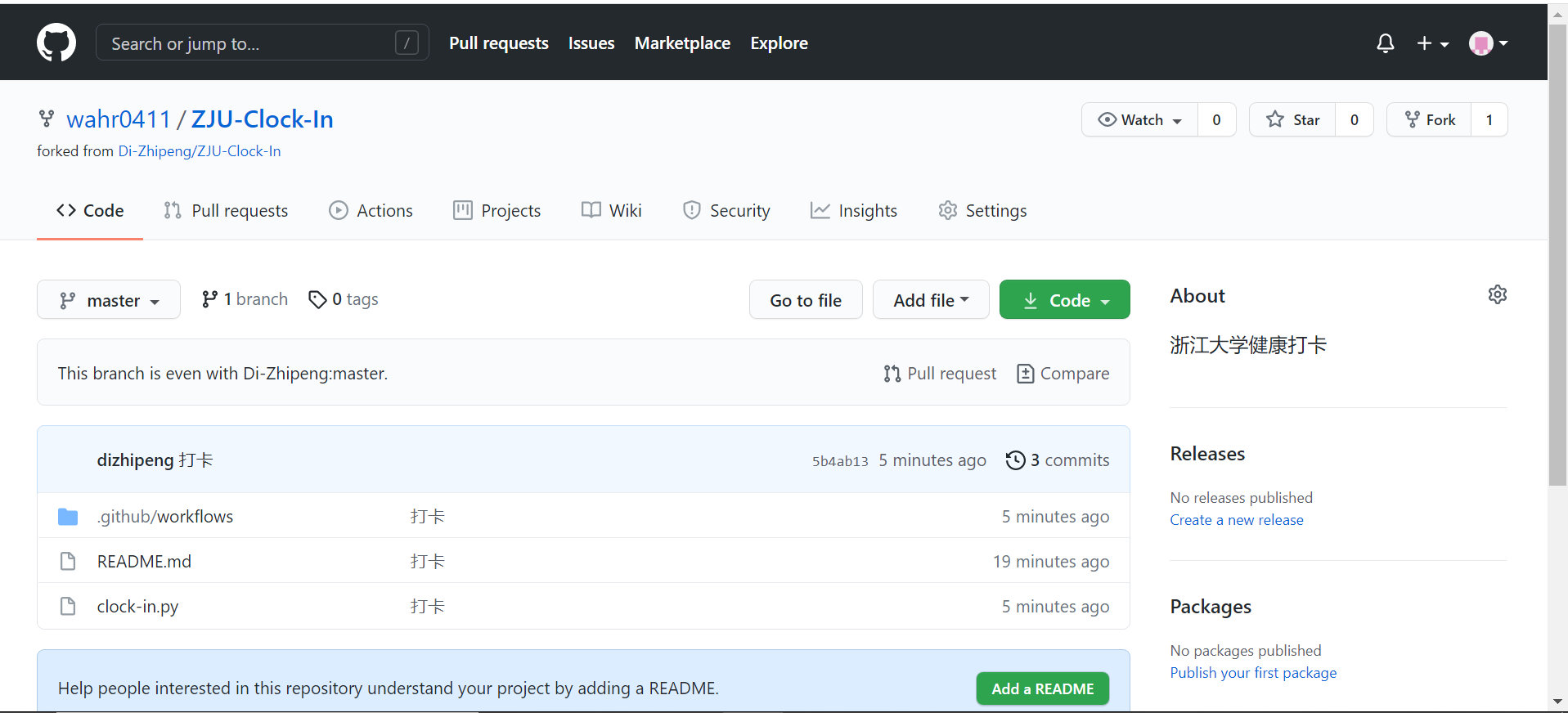This screenshot has height=713, width=1568.
Task: Click the GitHub Octocat logo
Action: (x=56, y=43)
